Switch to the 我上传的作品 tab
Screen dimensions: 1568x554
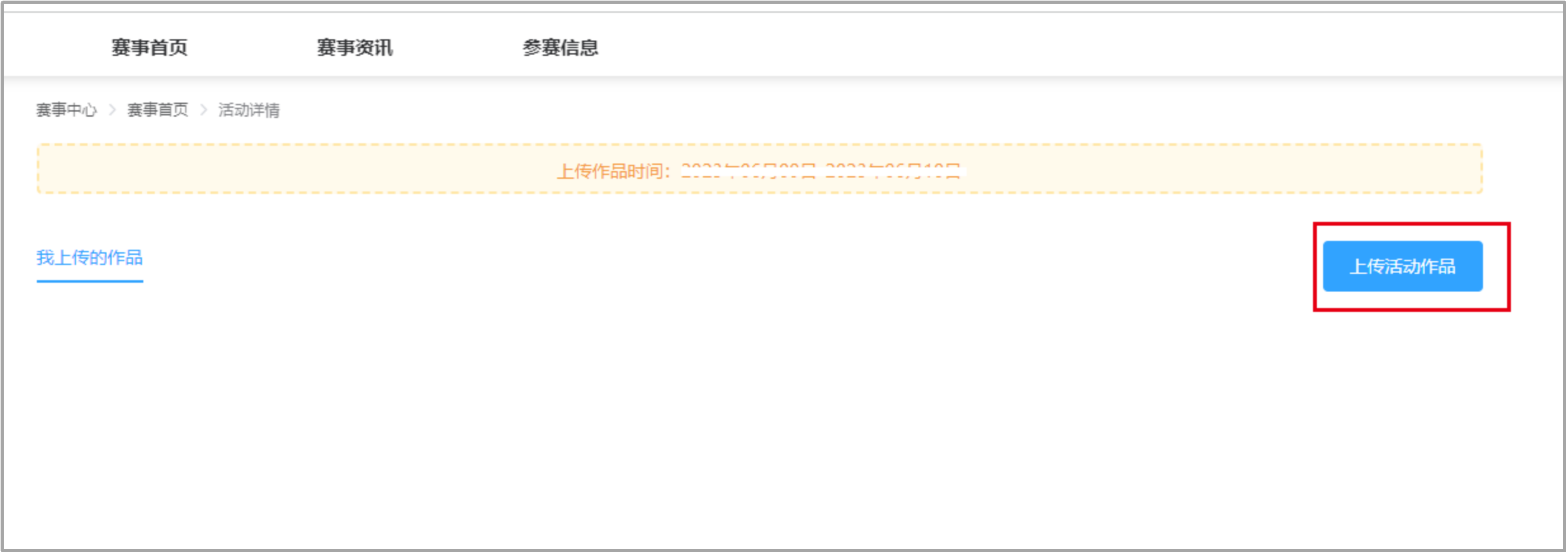[89, 258]
